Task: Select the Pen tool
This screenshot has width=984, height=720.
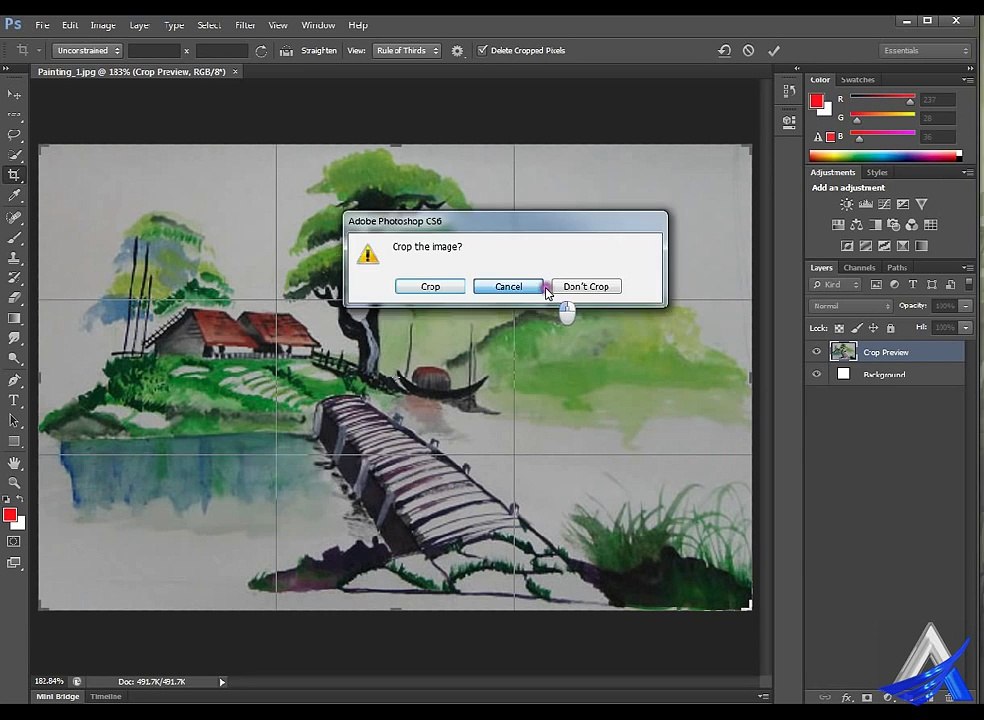Action: click(14, 380)
